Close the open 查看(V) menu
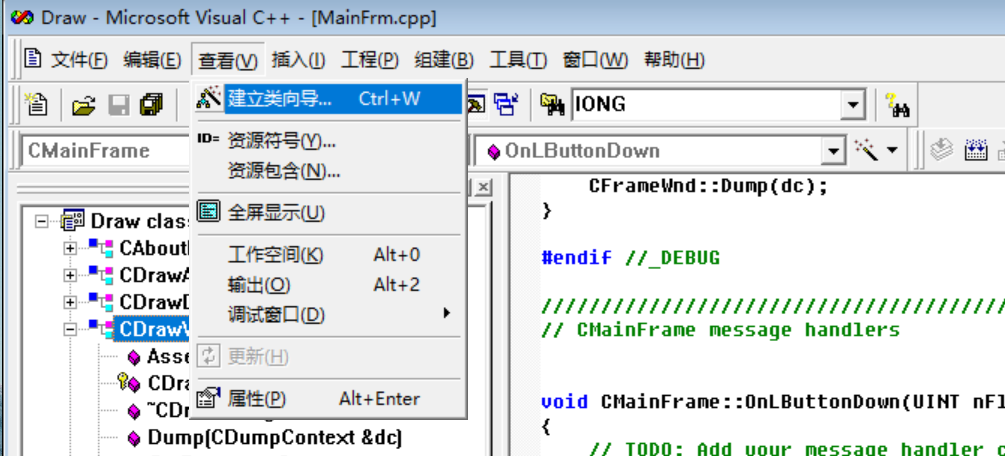1005x456 pixels. (x=228, y=60)
